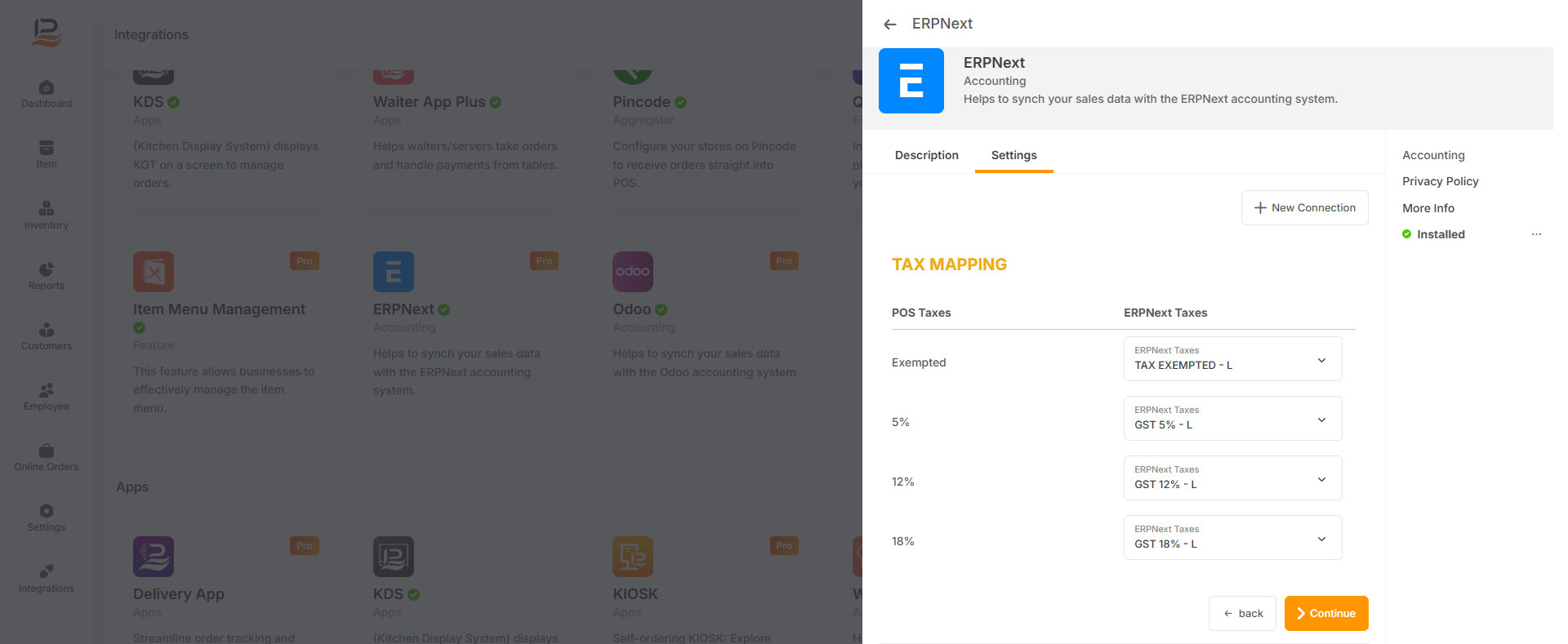Open the Privacy Policy link

pos(1440,181)
